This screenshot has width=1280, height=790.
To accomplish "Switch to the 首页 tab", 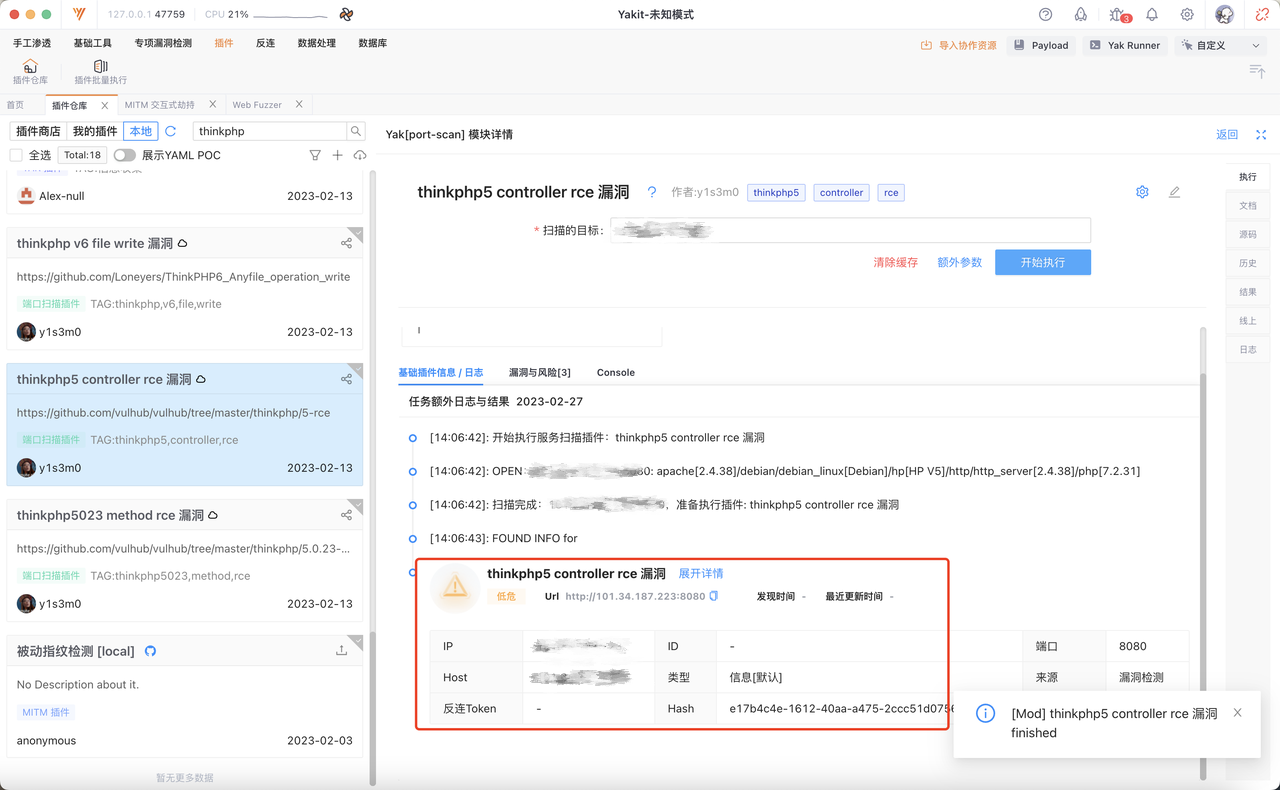I will click(15, 105).
